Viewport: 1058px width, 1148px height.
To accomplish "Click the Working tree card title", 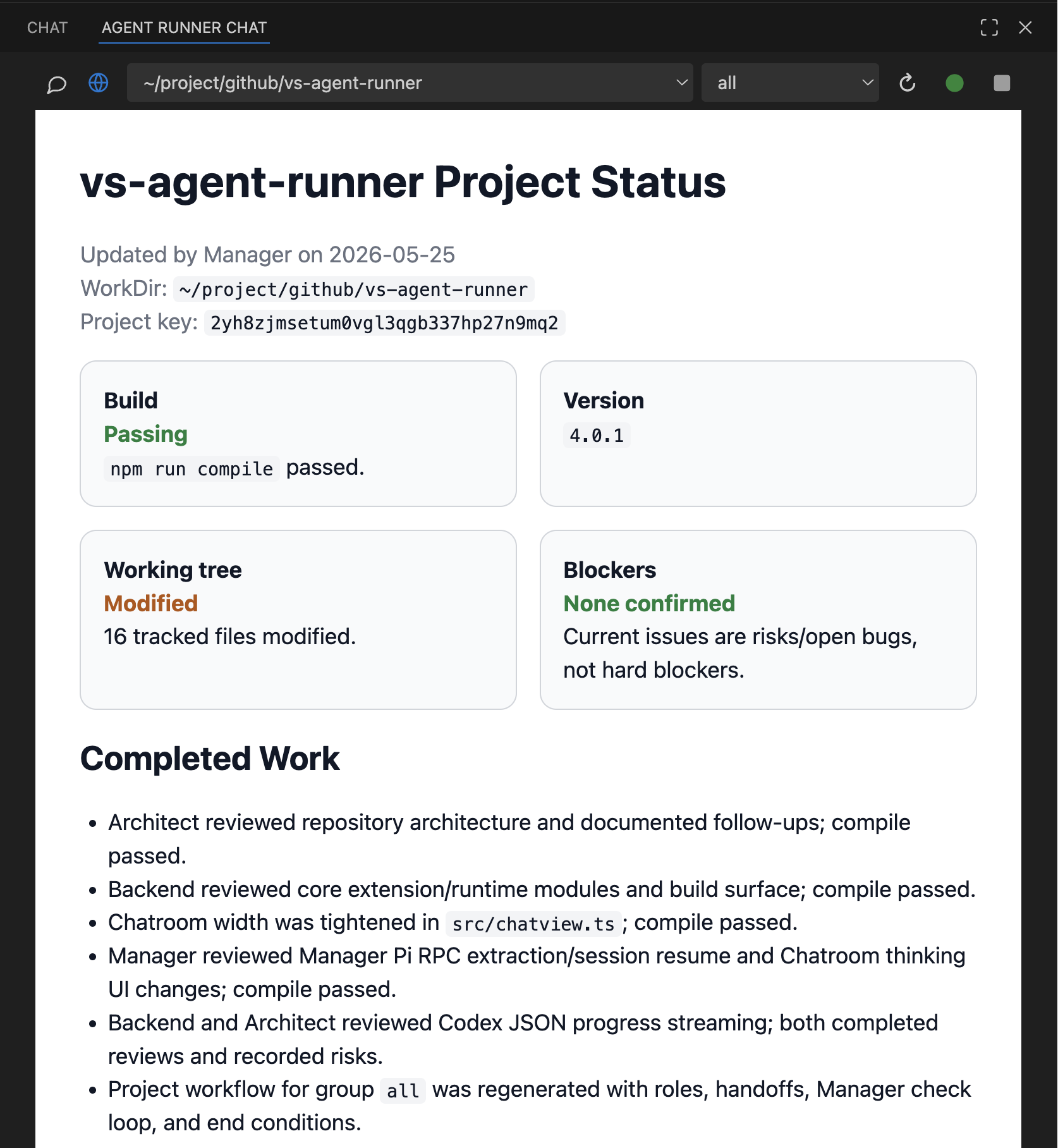I will [173, 570].
